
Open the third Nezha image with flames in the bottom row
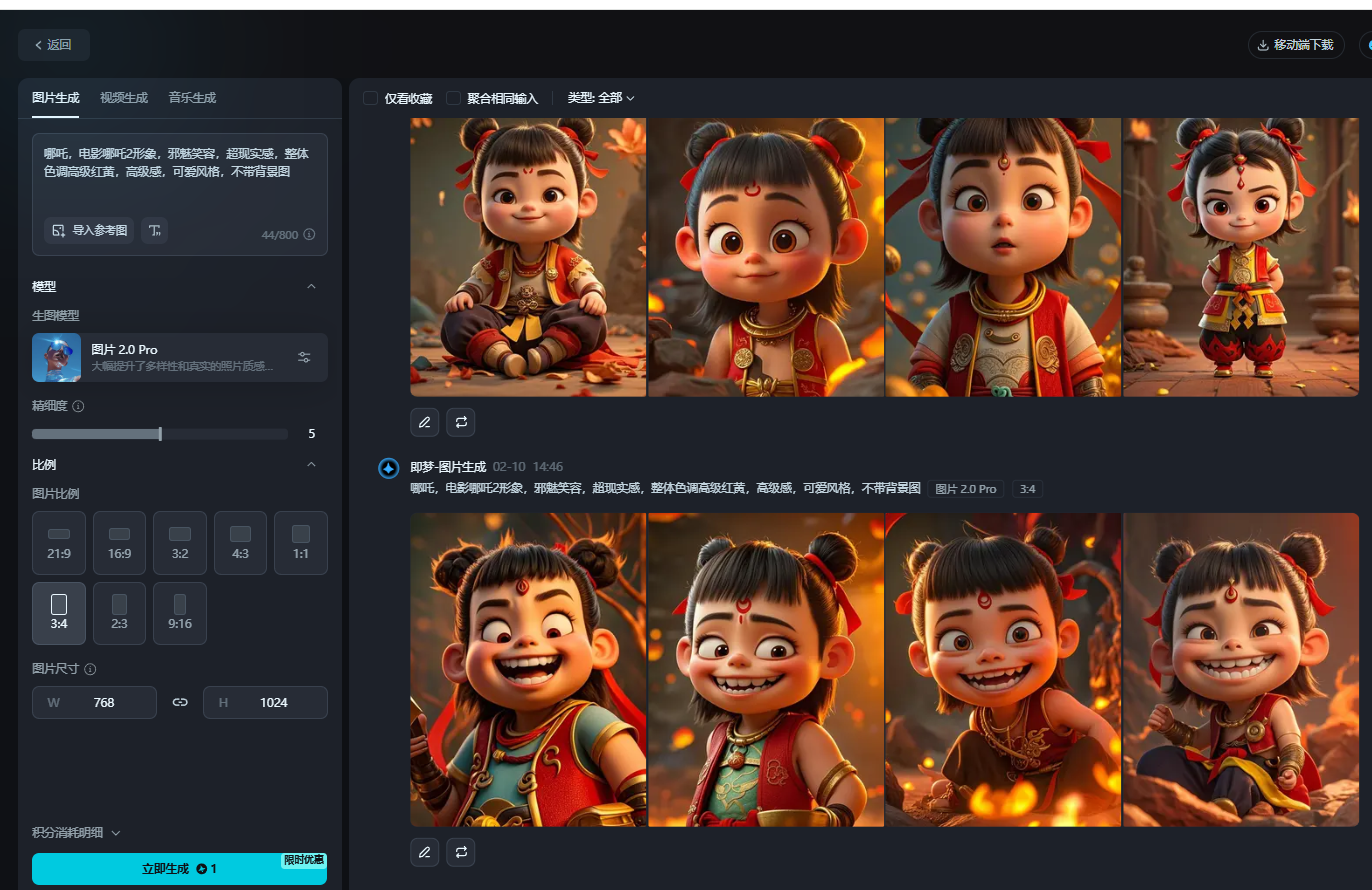tap(1003, 670)
